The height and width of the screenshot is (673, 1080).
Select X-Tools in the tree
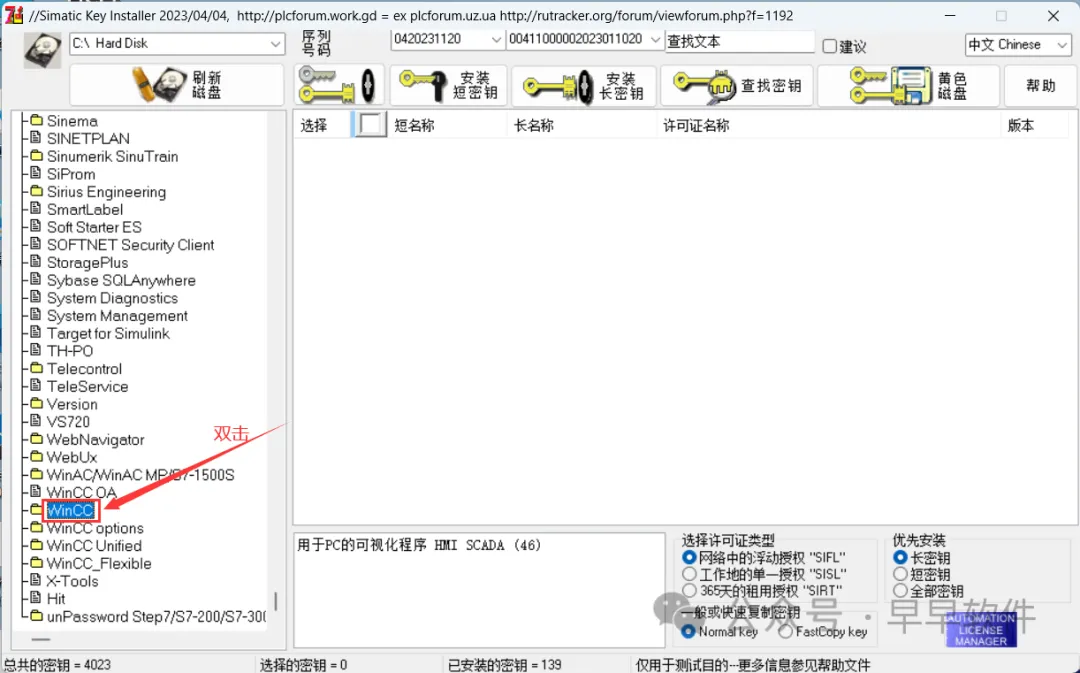click(x=72, y=581)
